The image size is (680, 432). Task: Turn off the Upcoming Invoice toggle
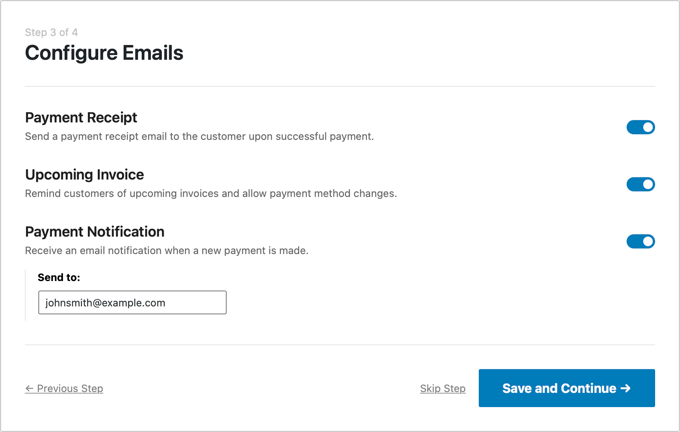tap(640, 184)
